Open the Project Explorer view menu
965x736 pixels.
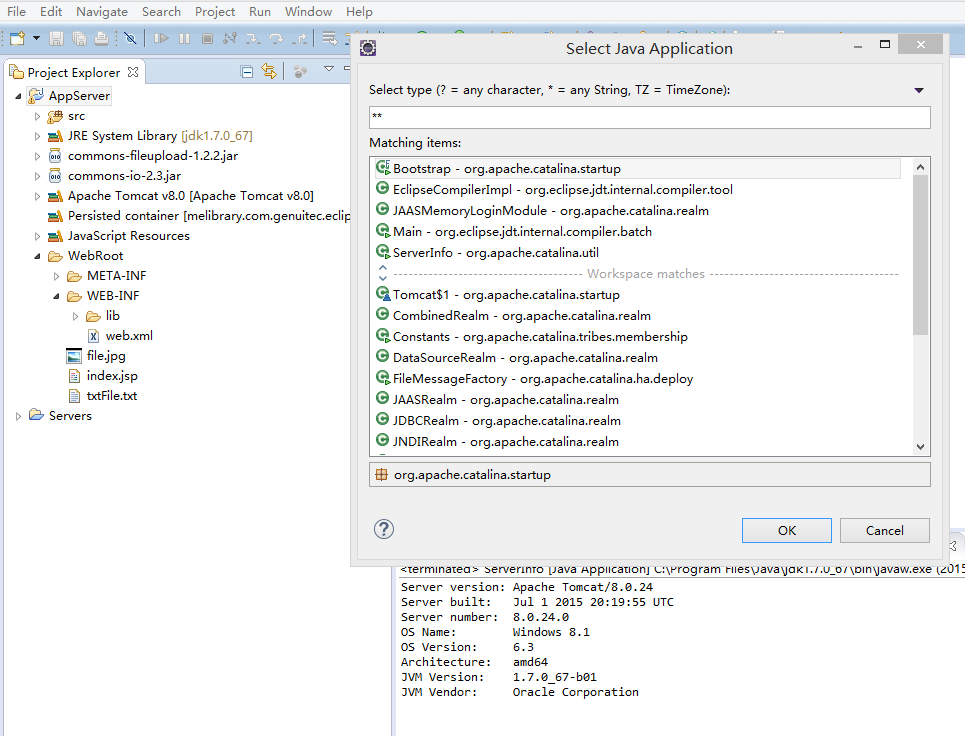pos(329,69)
